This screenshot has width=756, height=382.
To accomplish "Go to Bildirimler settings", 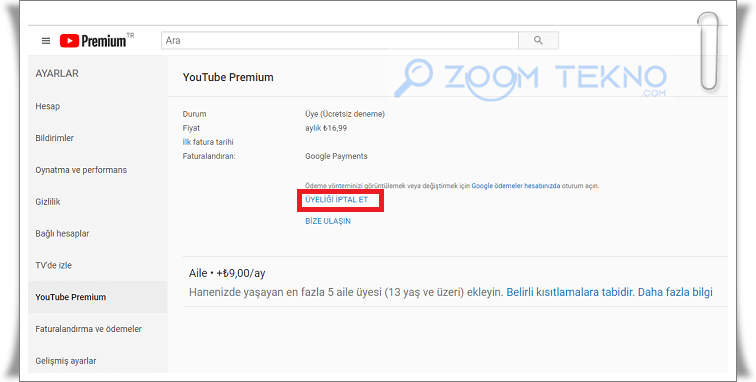I will click(54, 138).
